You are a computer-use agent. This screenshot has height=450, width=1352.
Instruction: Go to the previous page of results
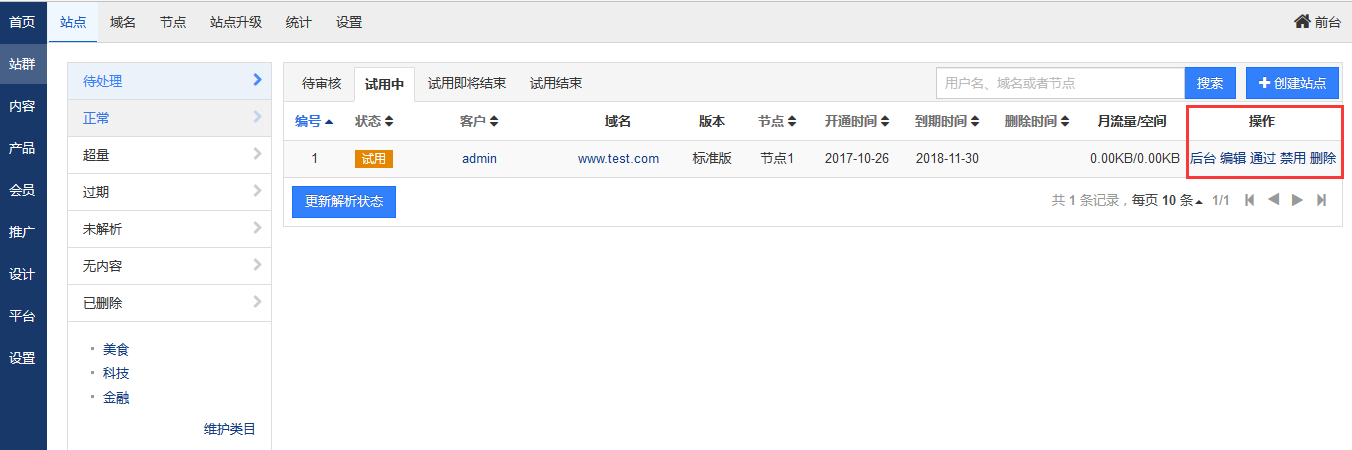1273,200
